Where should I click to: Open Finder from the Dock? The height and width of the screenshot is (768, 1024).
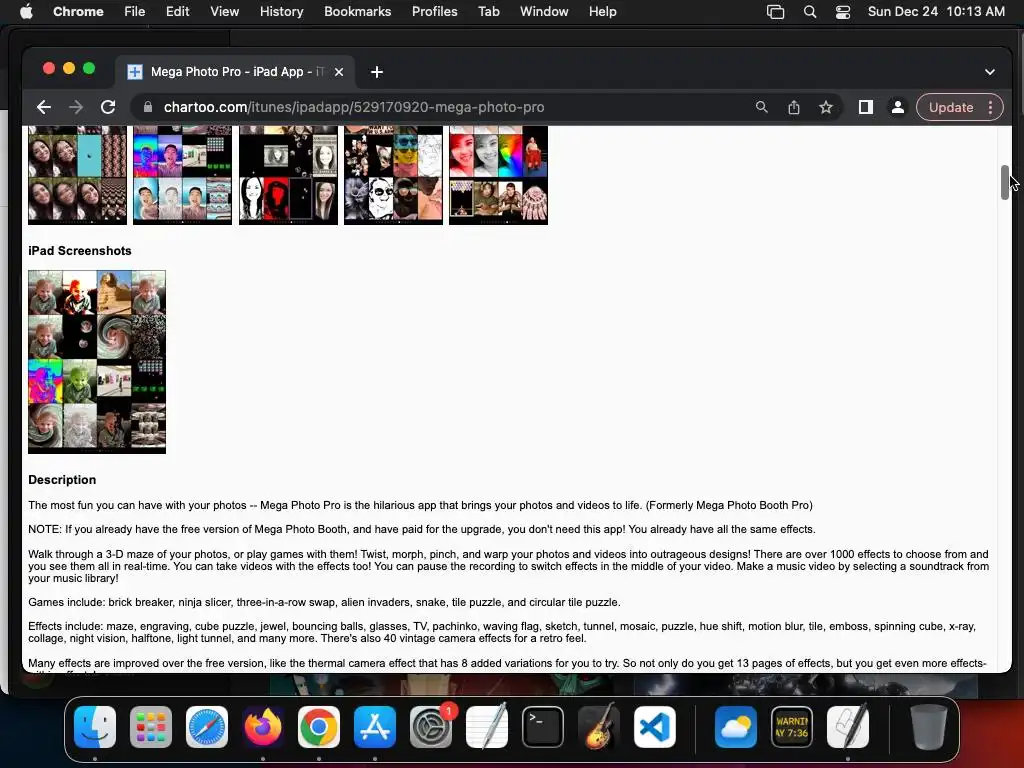click(95, 727)
